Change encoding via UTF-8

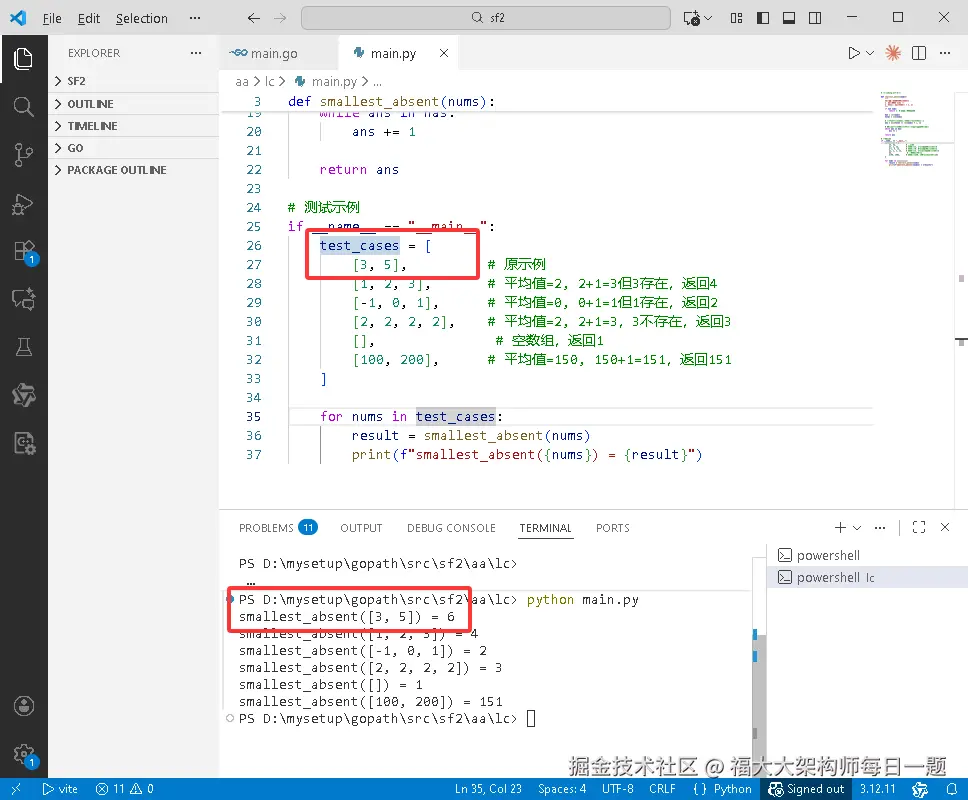pyautogui.click(x=617, y=789)
